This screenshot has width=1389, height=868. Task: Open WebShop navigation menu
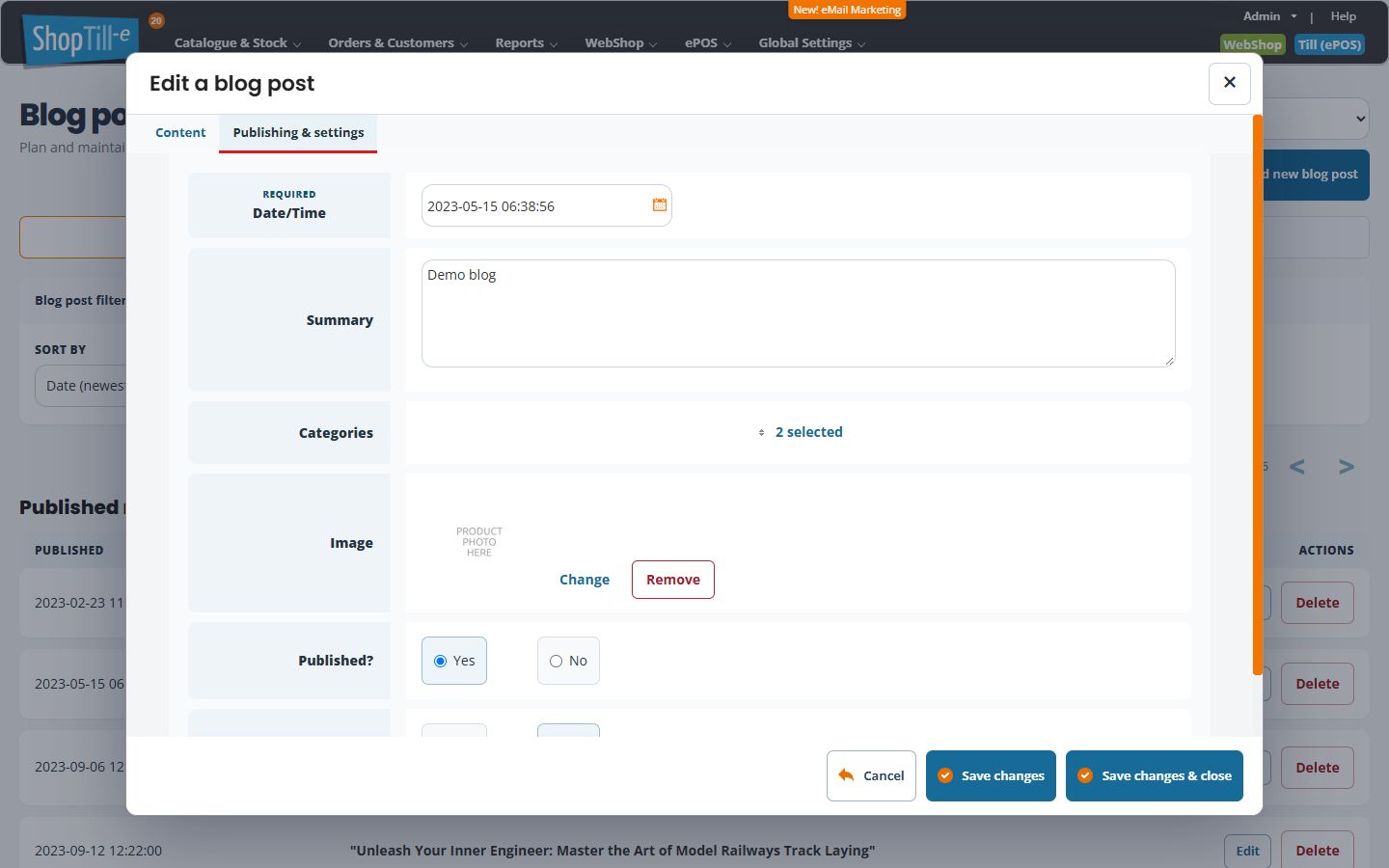[620, 43]
